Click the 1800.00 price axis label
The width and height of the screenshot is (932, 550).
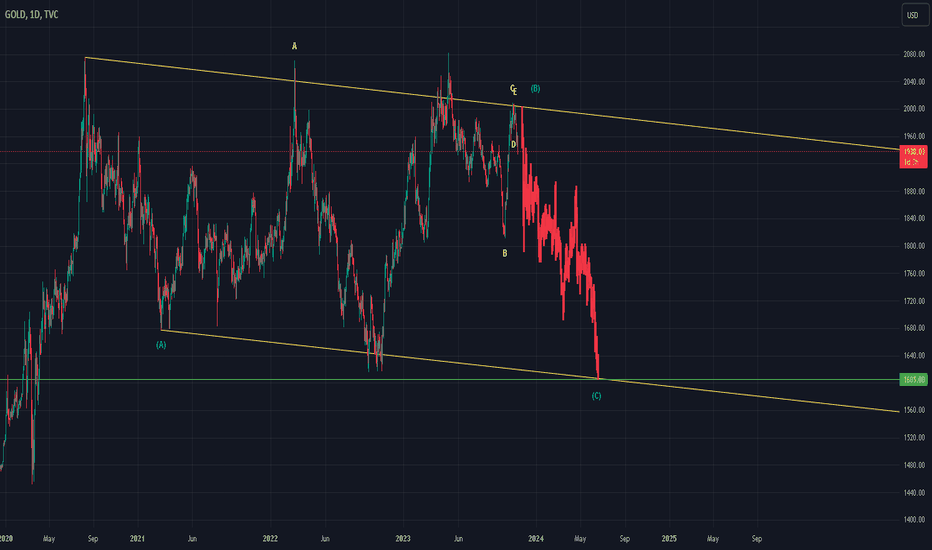(x=914, y=246)
